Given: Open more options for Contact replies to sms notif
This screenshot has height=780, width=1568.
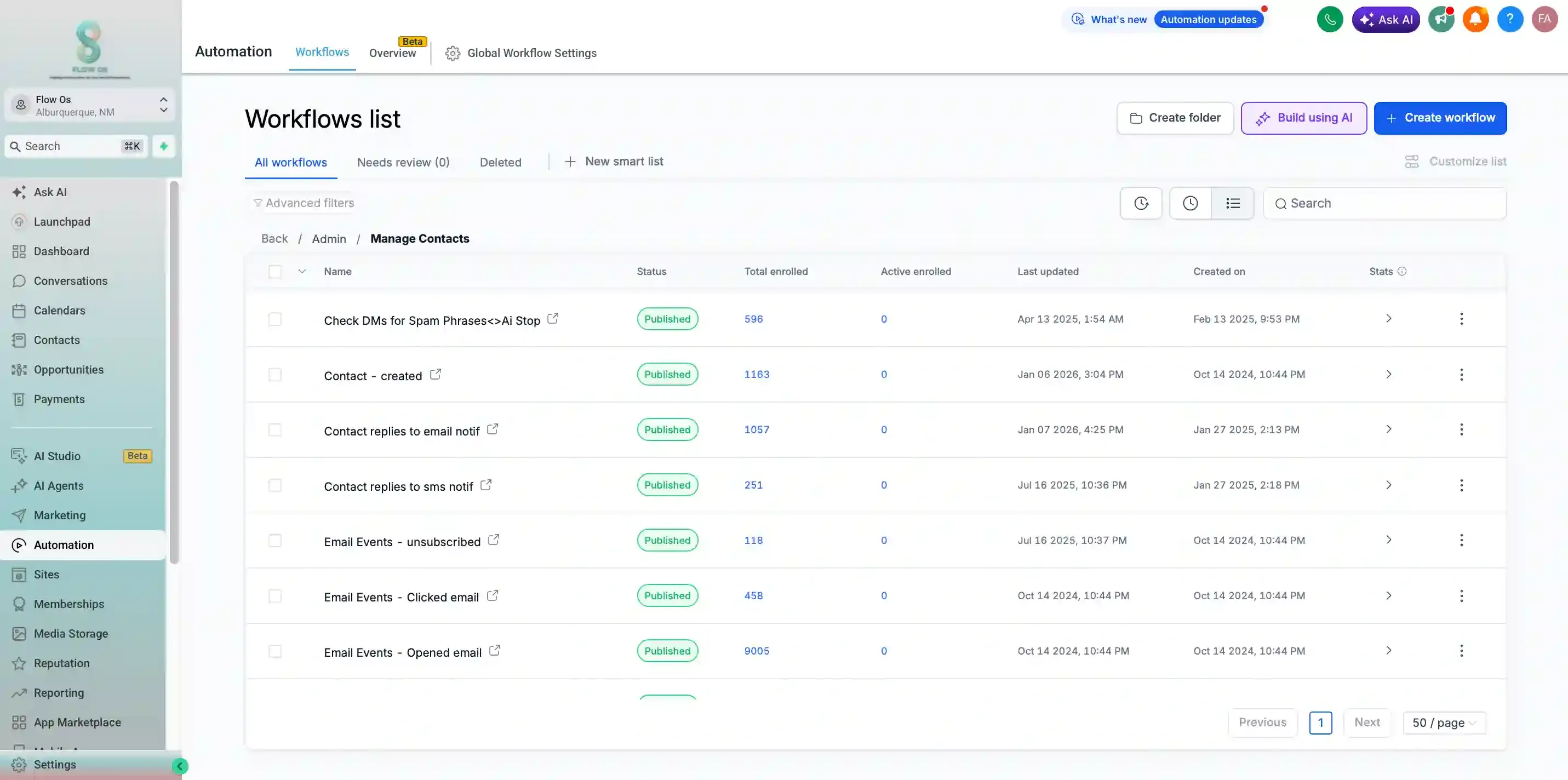Looking at the screenshot, I should point(1461,485).
